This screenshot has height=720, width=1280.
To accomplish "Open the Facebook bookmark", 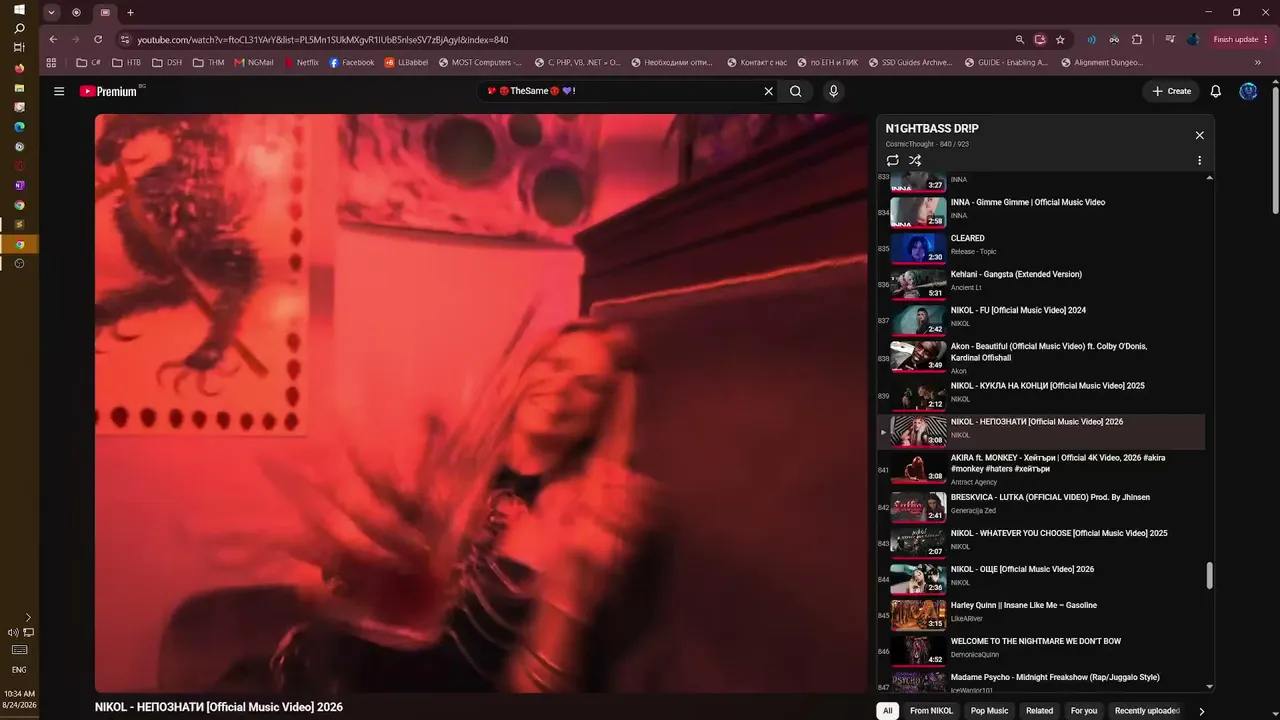I will pyautogui.click(x=352, y=62).
